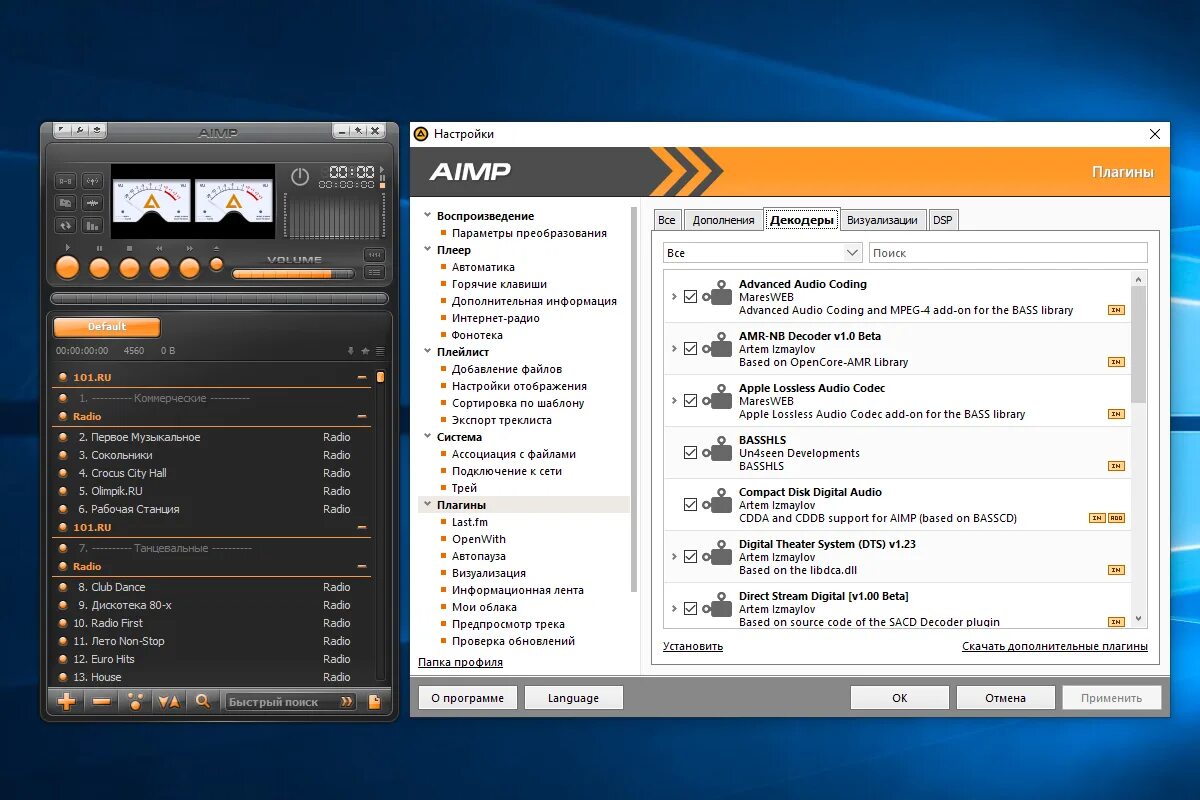Click Скачать дополнительные плагины link
This screenshot has width=1200, height=800.
pyautogui.click(x=1055, y=646)
